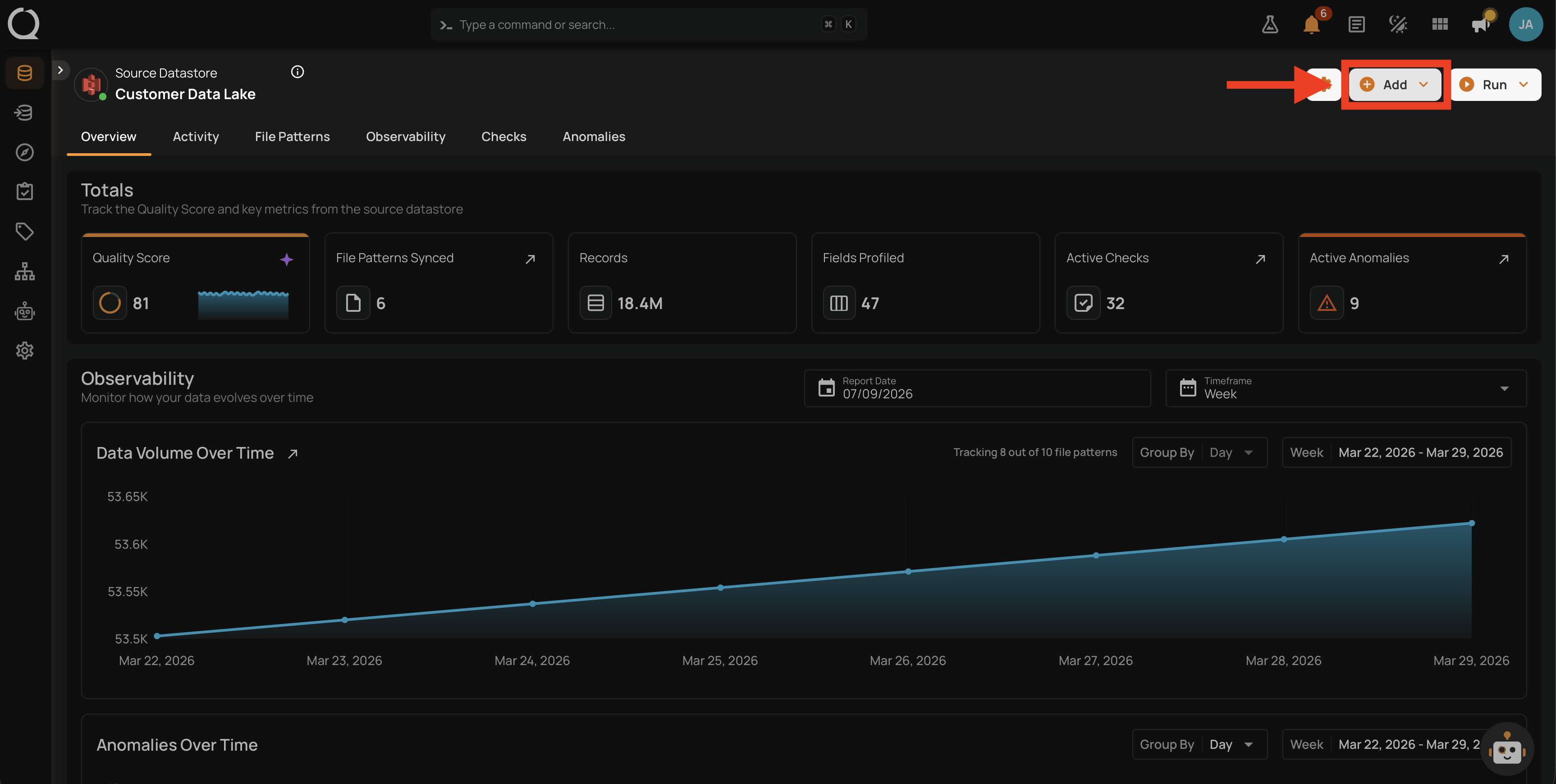The image size is (1556, 784).
Task: Open the Library clipboard-check sidebar icon
Action: click(25, 191)
